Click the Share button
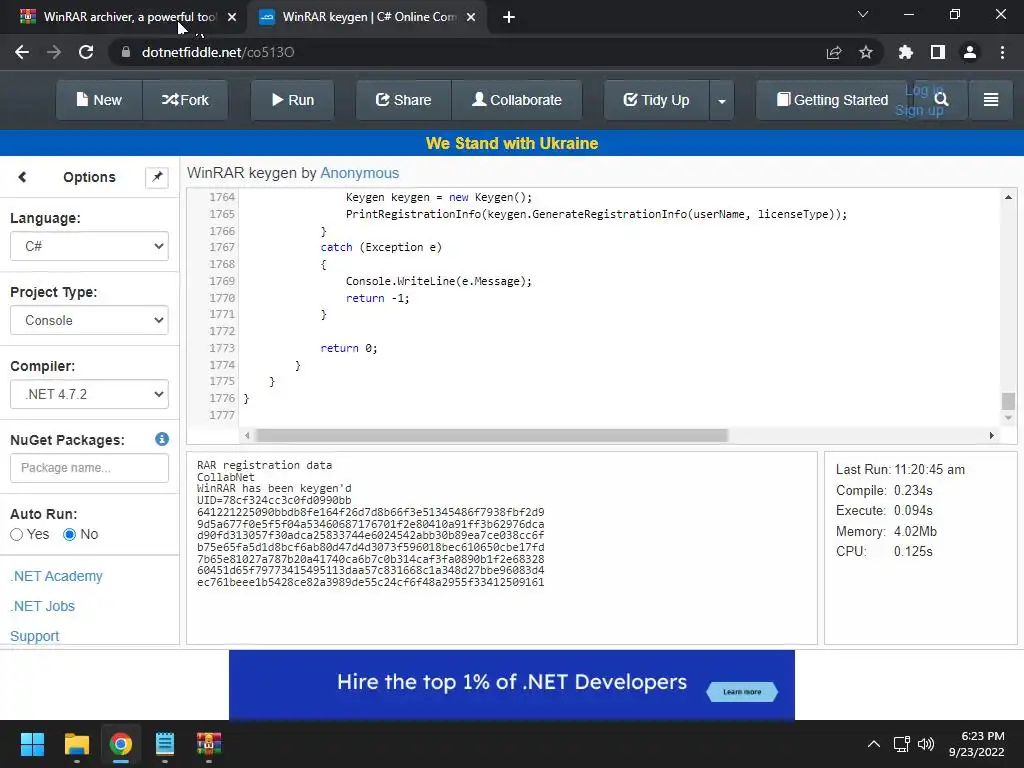 click(x=404, y=100)
